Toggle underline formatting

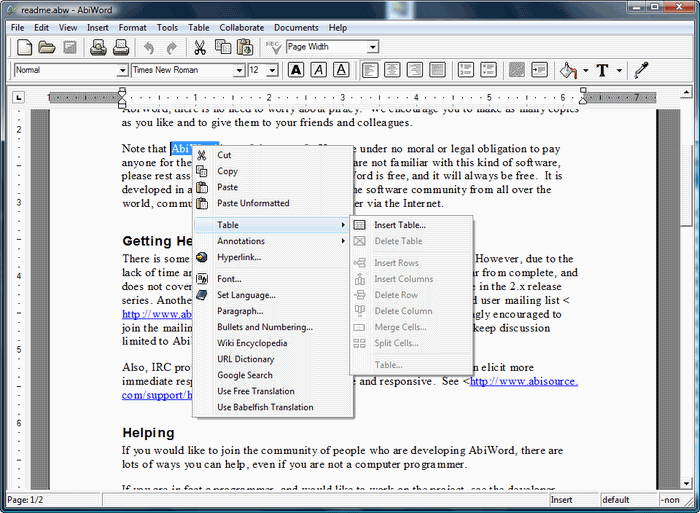(x=341, y=70)
